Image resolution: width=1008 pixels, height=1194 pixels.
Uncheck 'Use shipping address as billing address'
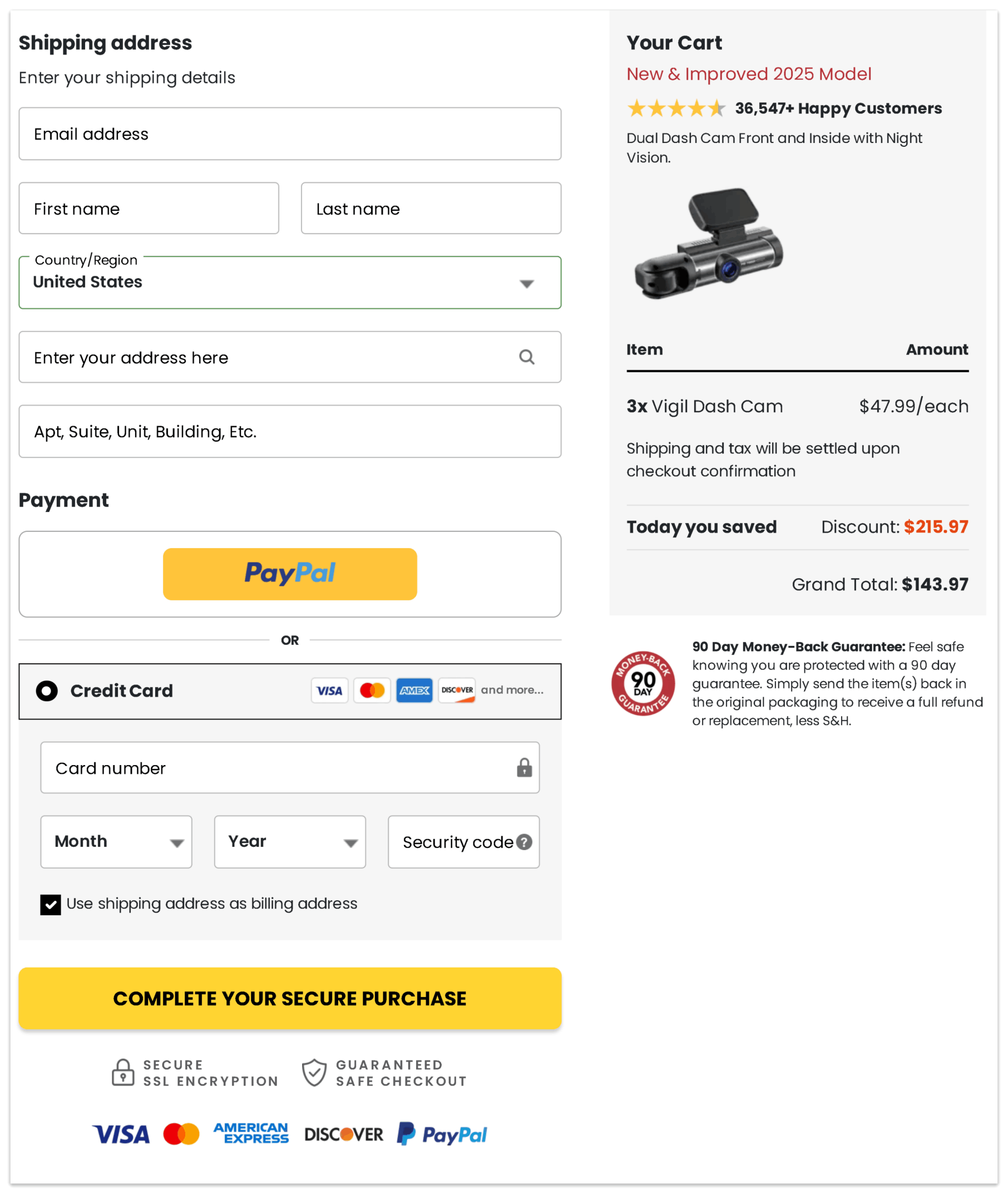[x=50, y=904]
